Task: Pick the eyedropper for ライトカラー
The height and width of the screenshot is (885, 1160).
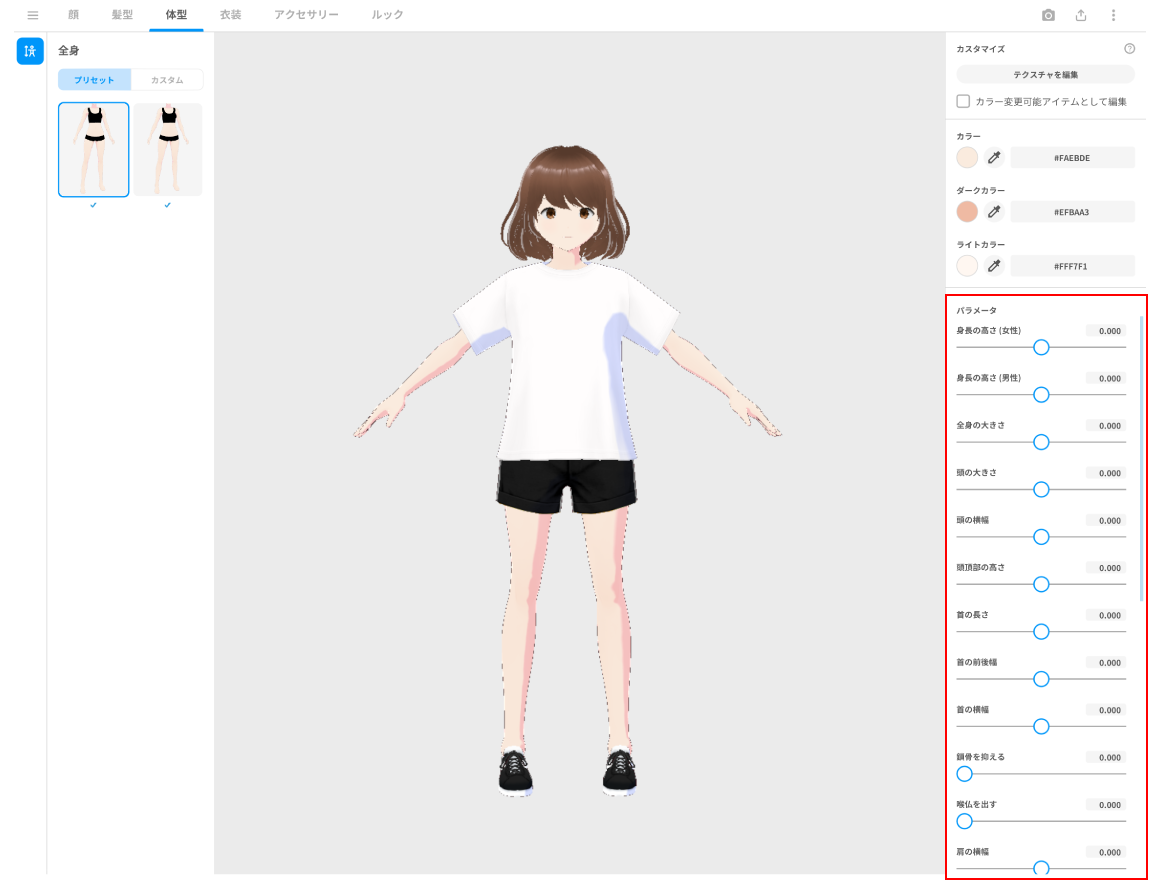Action: coord(994,265)
